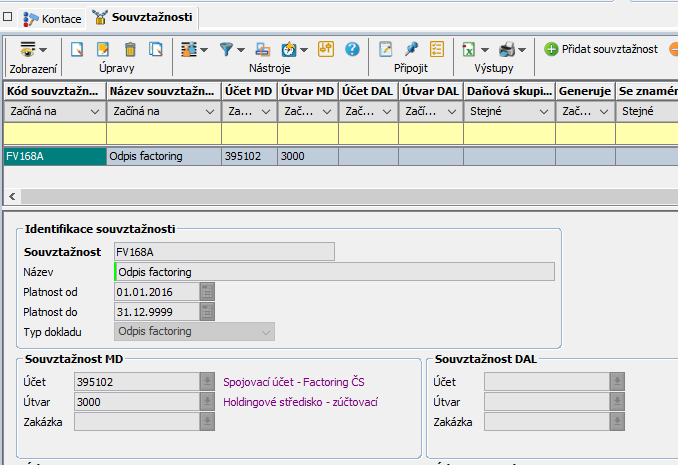Click the orange sliders settings icon
The image size is (678, 465).
click(325, 49)
